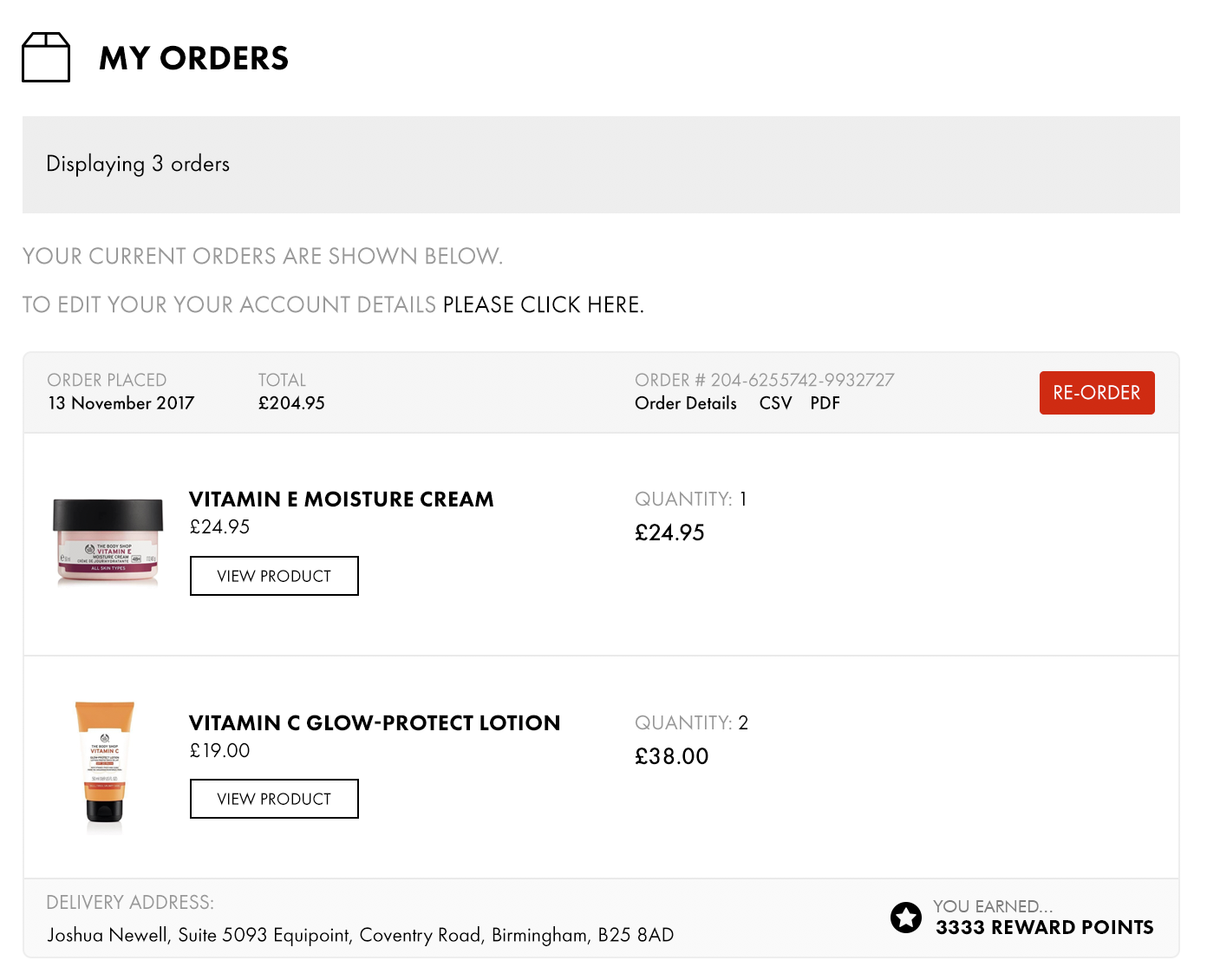Open the Order Details link

[686, 403]
